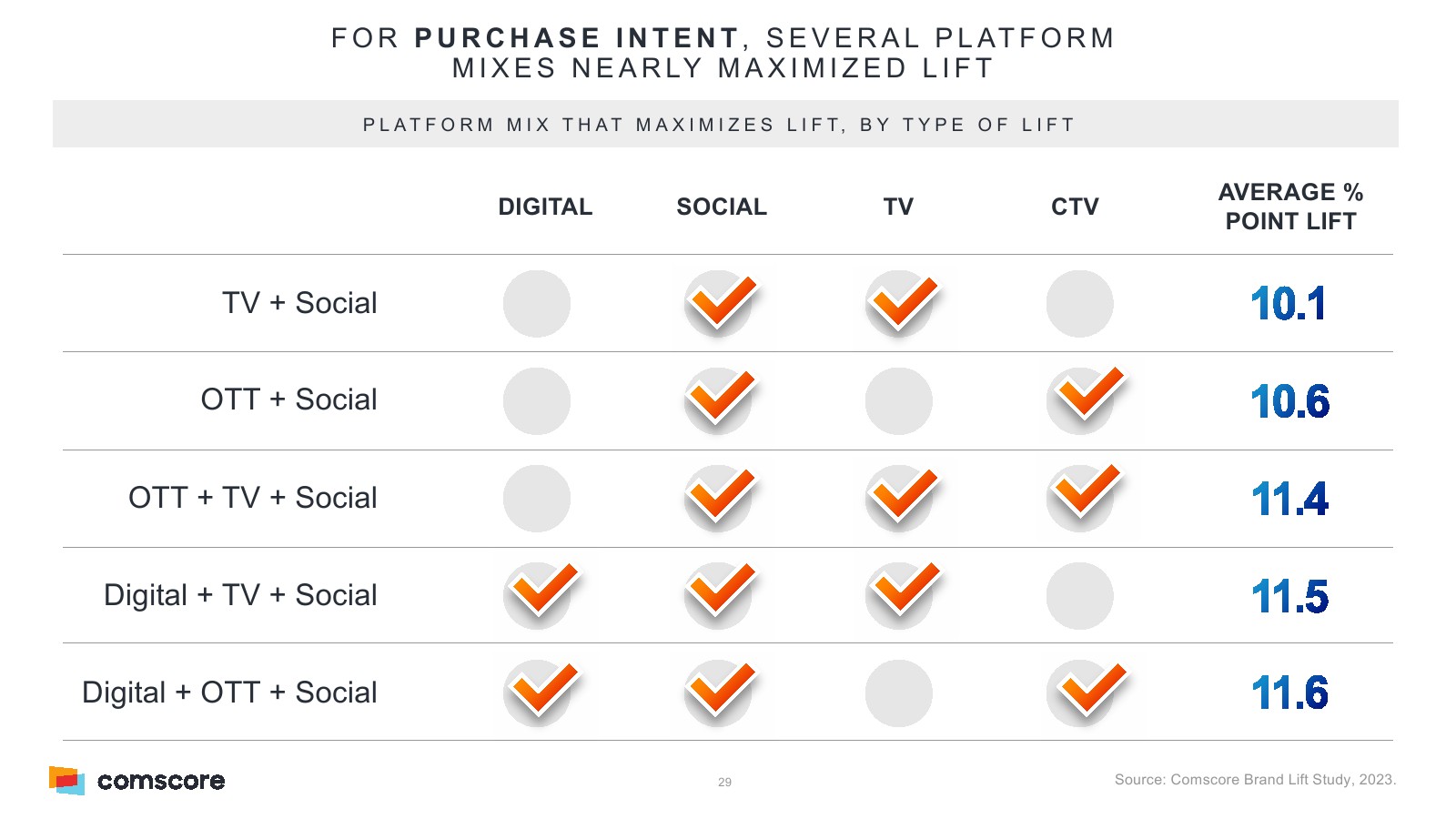The image size is (1456, 819).
Task: Click the empty Digital circle for TV + Social
Action: [537, 304]
